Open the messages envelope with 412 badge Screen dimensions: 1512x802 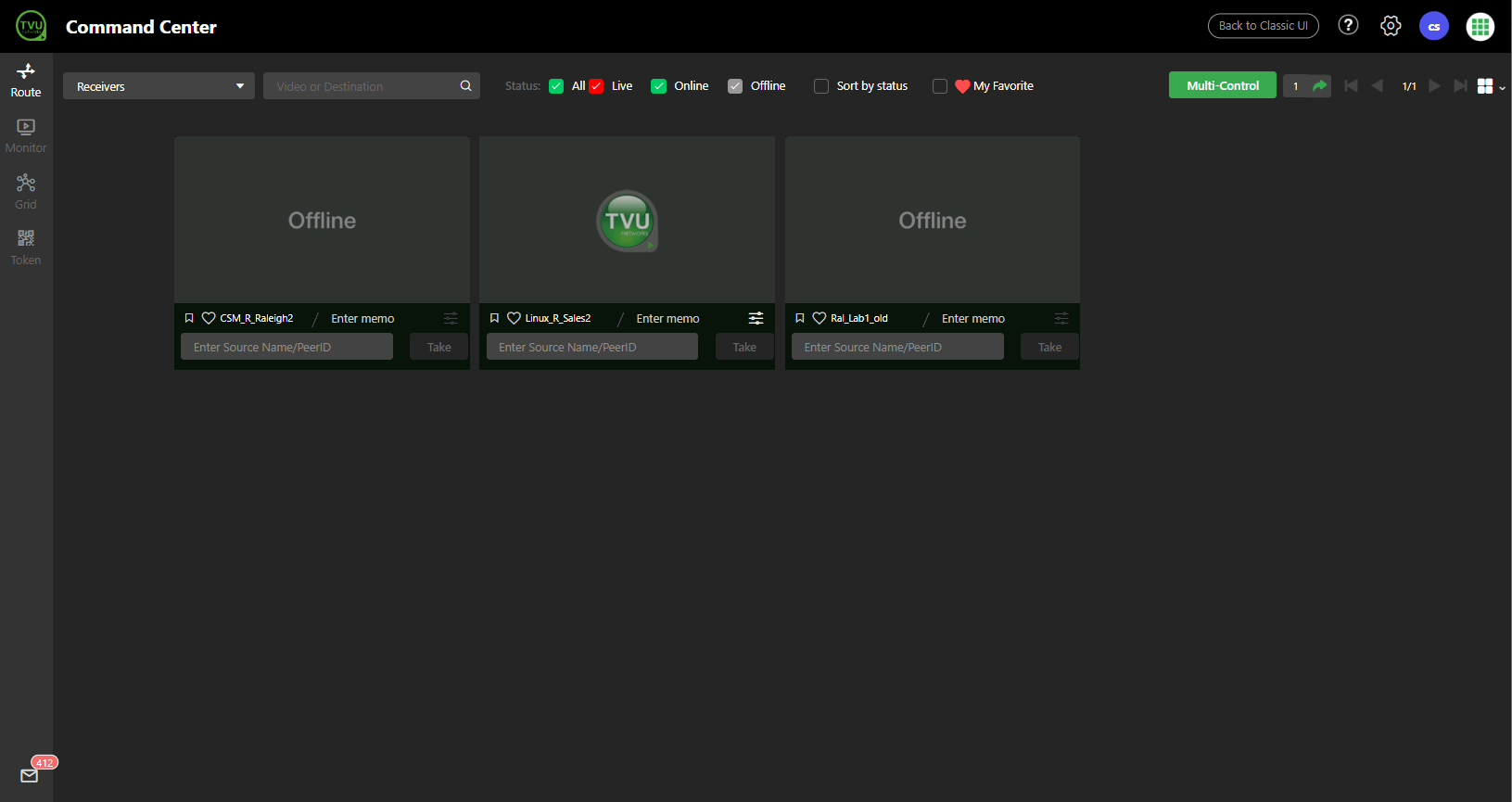pyautogui.click(x=30, y=775)
